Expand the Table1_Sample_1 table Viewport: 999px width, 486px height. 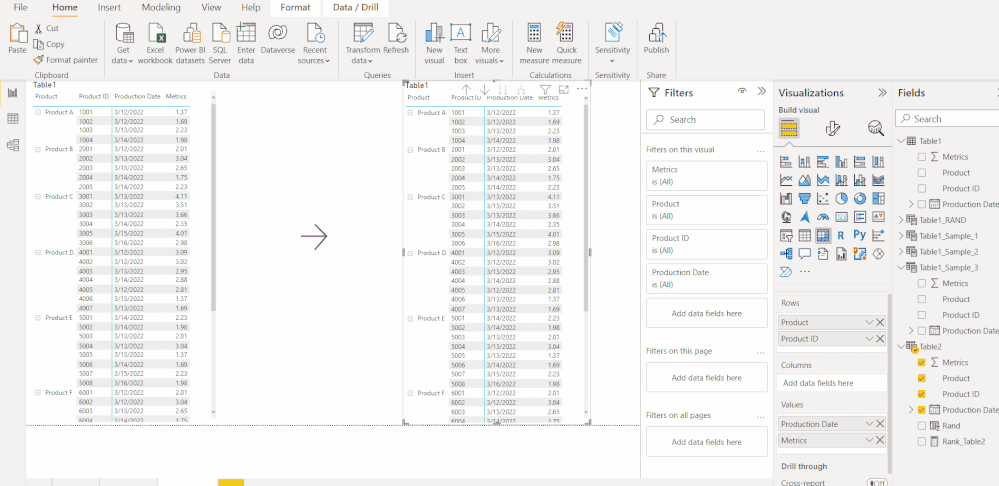point(900,236)
